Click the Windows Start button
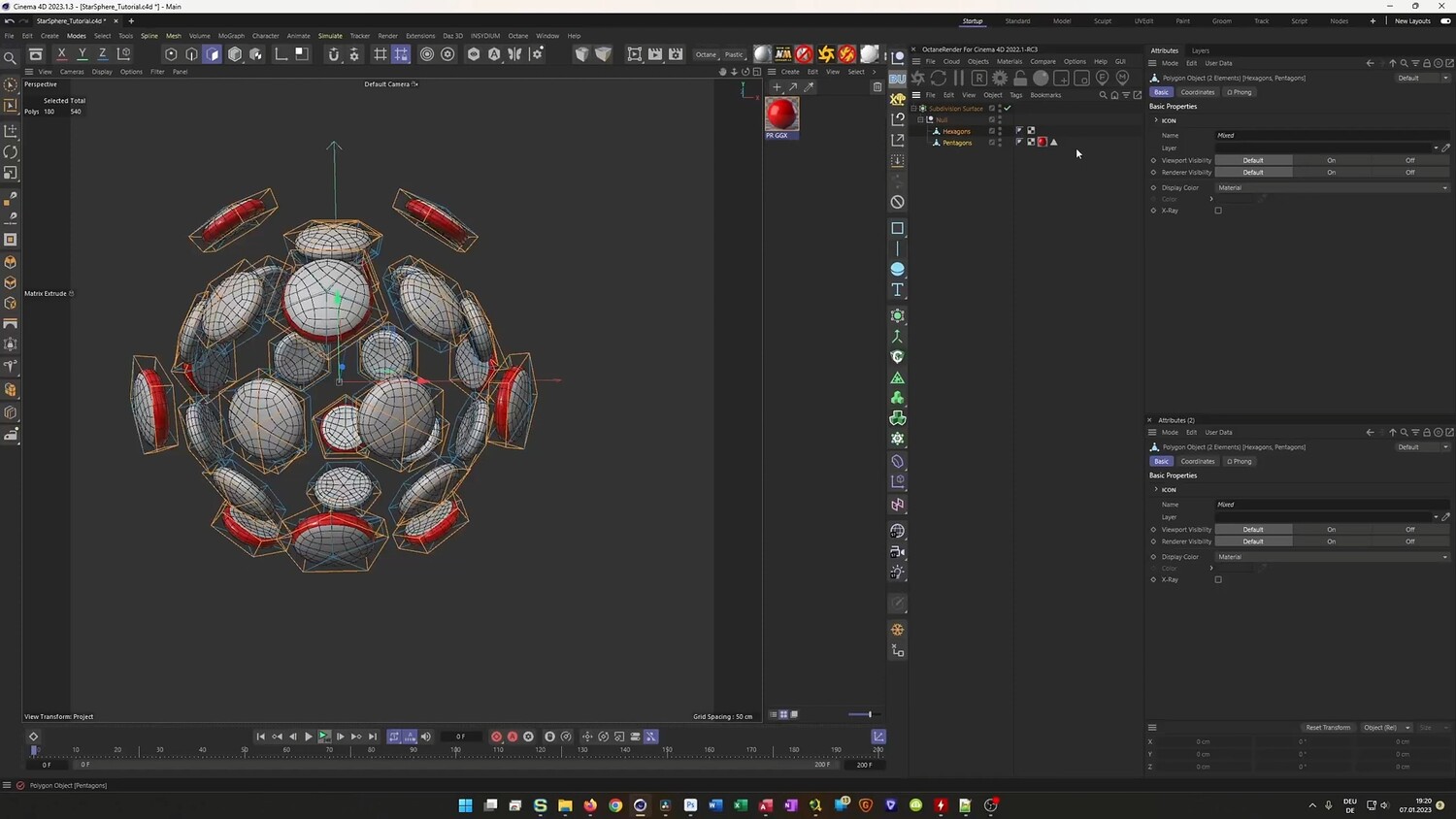The height and width of the screenshot is (819, 1456). [x=465, y=805]
